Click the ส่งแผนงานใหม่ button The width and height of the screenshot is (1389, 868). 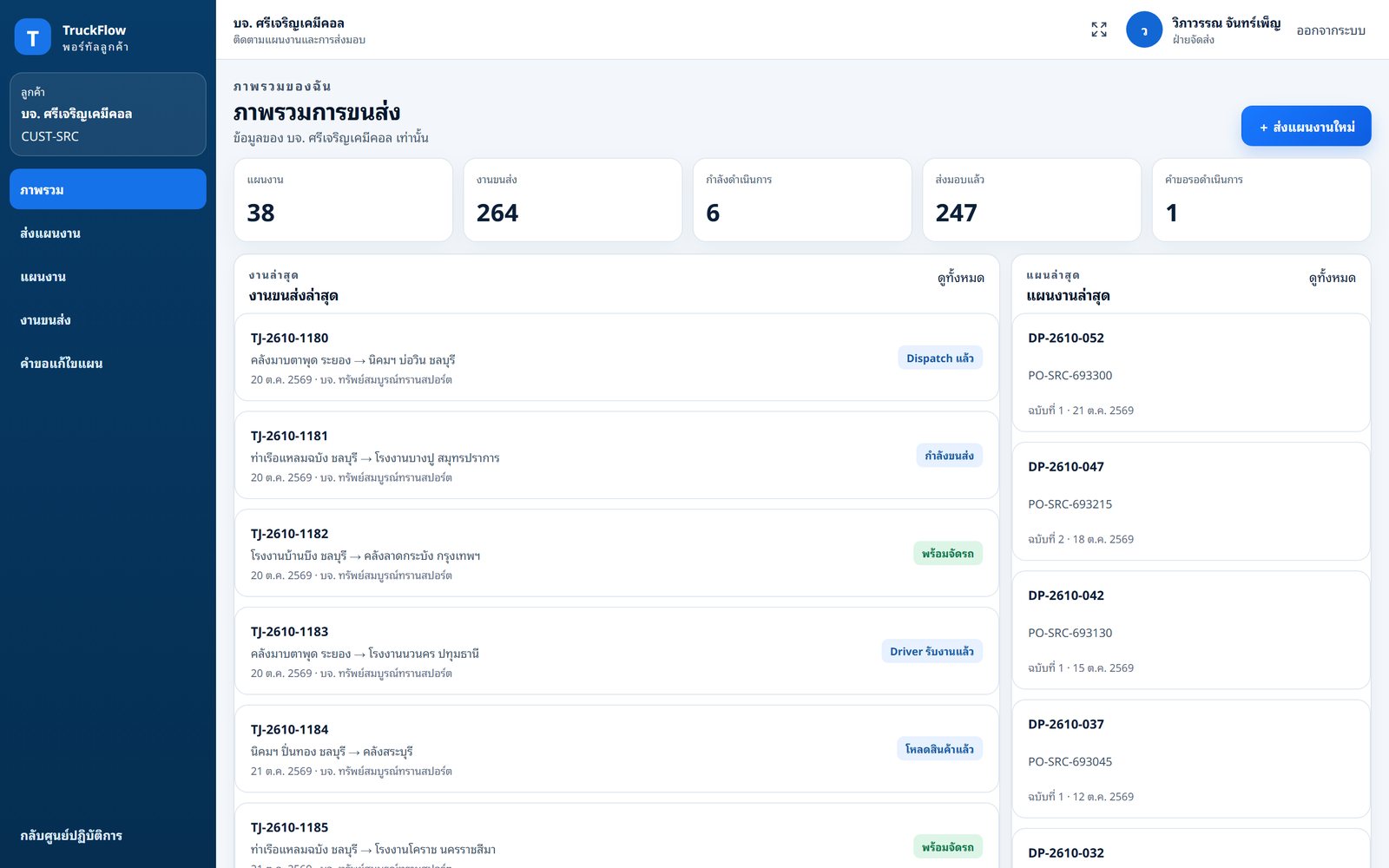tap(1306, 127)
